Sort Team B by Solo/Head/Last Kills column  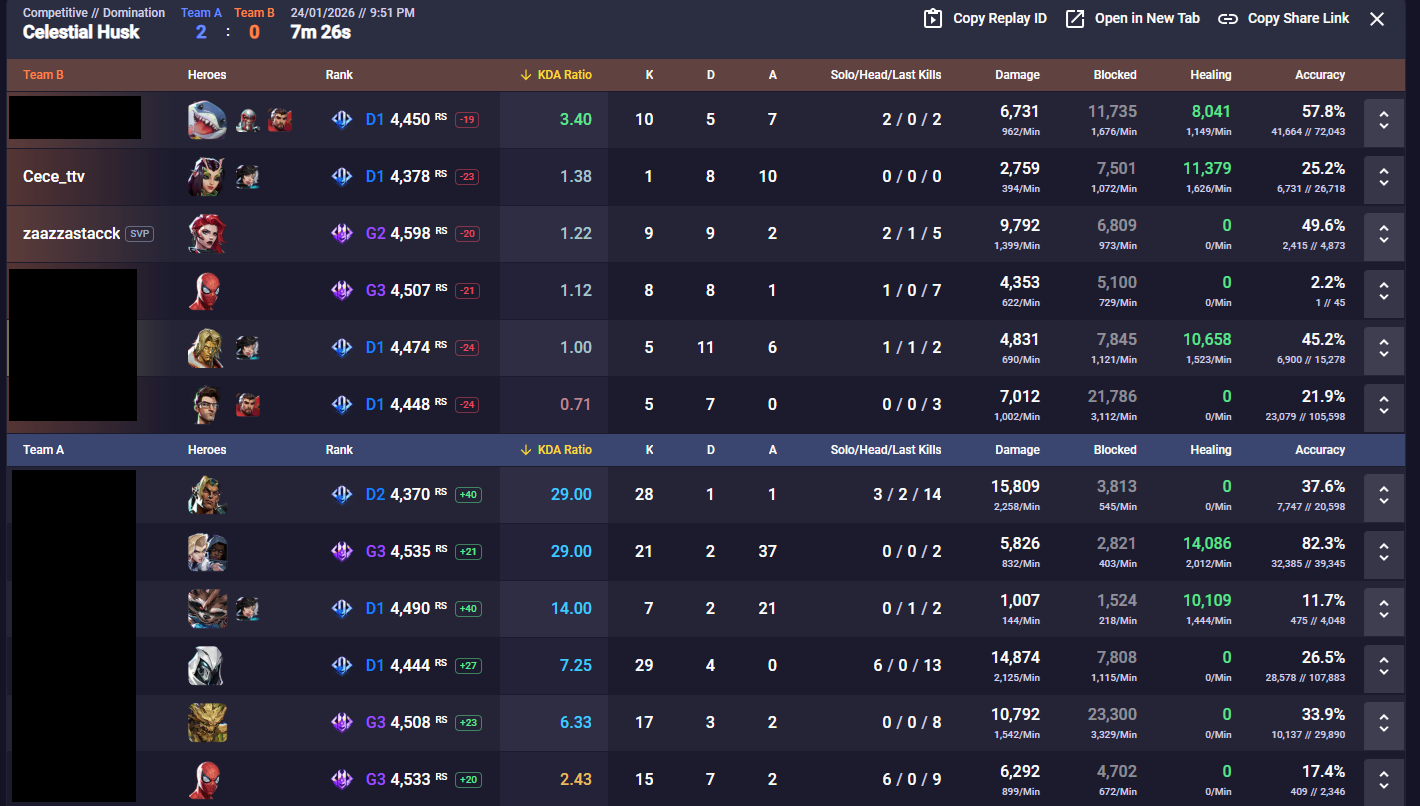886,75
